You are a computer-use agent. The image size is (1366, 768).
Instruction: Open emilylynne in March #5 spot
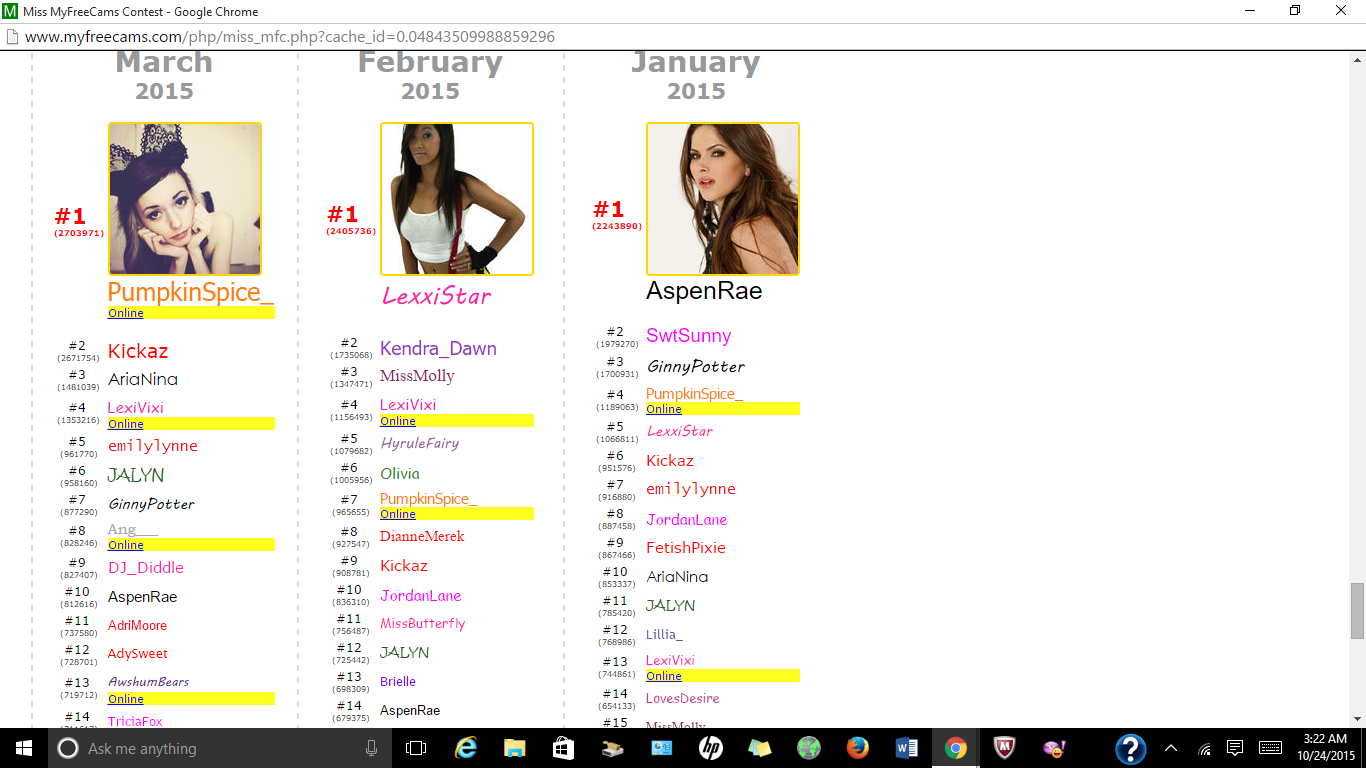[x=153, y=446]
